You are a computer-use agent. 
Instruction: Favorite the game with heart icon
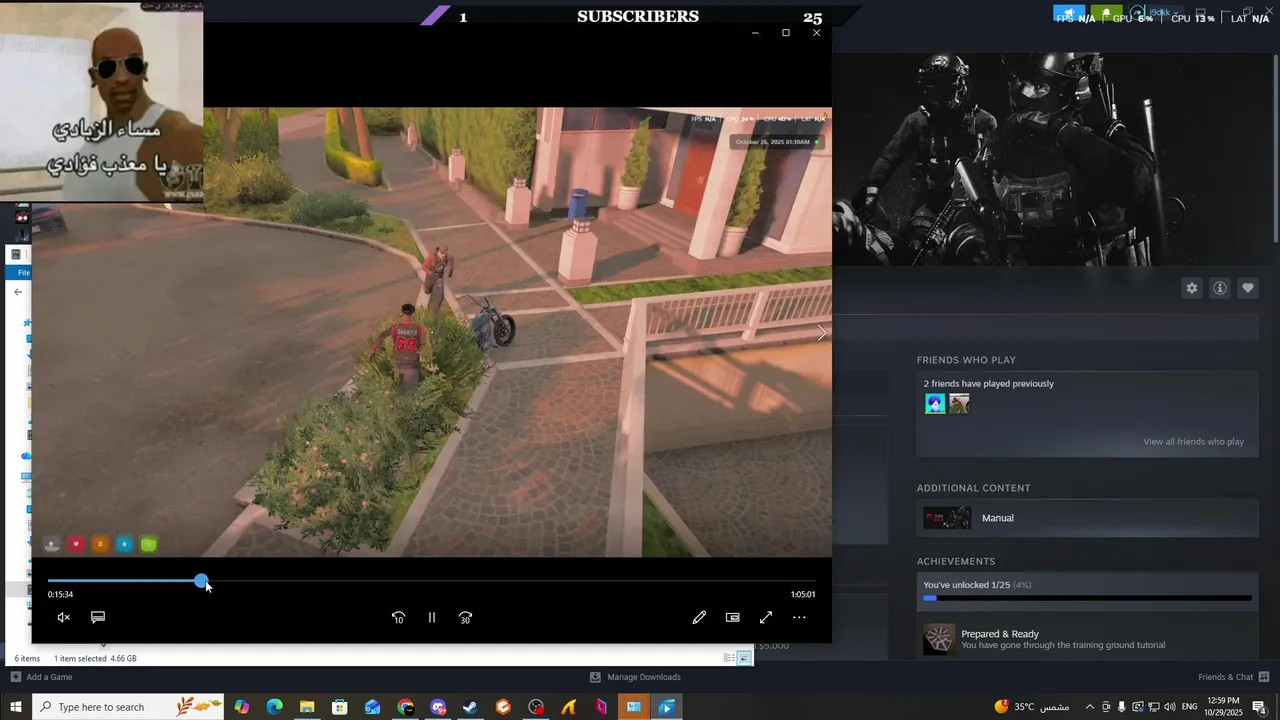1248,288
